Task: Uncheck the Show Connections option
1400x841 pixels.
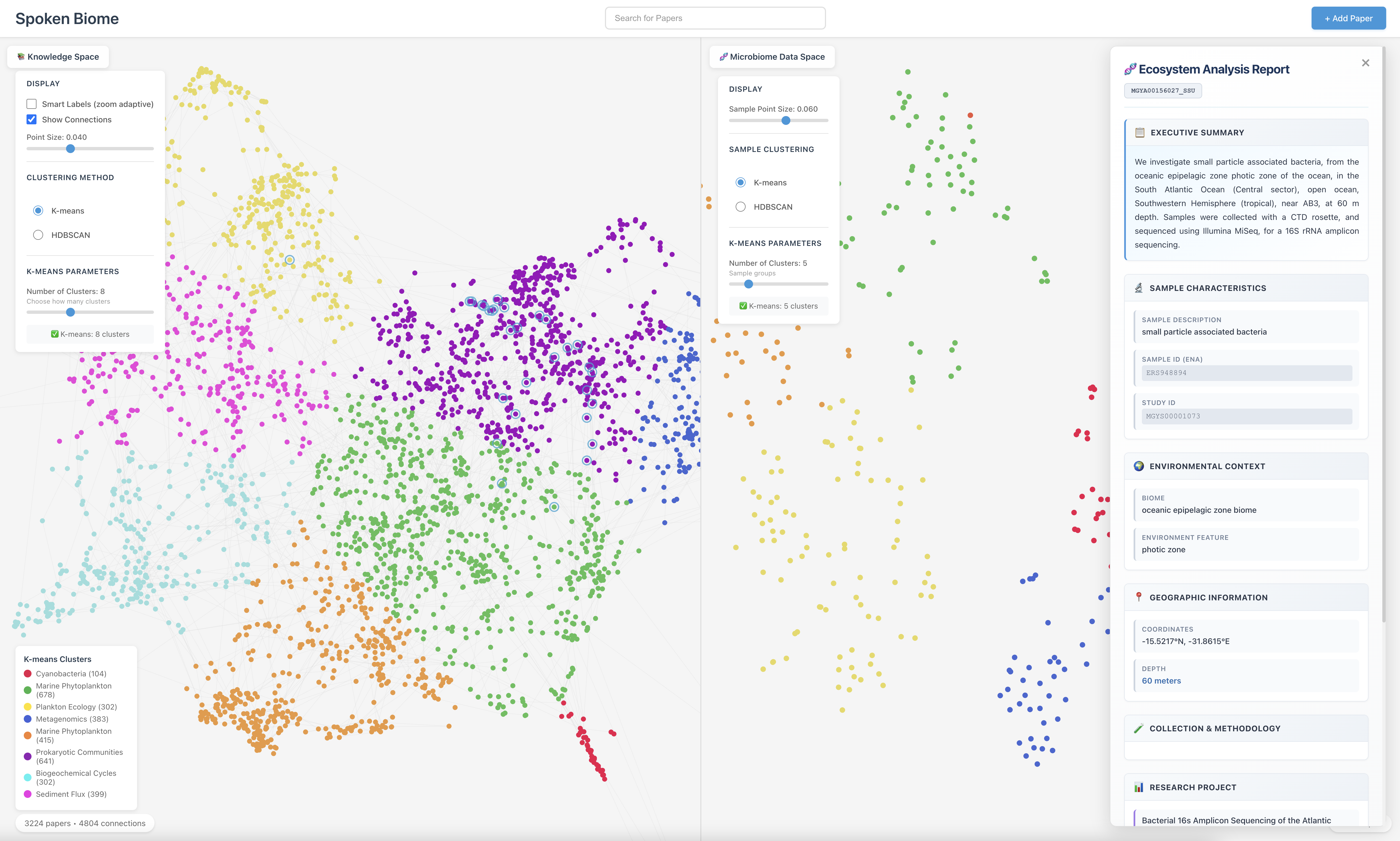Action: pos(31,119)
